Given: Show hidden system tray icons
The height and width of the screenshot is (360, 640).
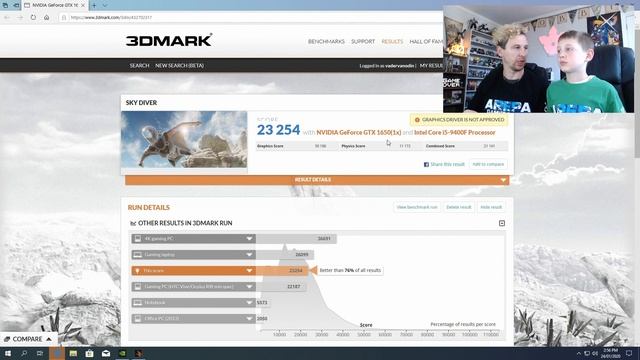Looking at the screenshot, I should [x=578, y=353].
